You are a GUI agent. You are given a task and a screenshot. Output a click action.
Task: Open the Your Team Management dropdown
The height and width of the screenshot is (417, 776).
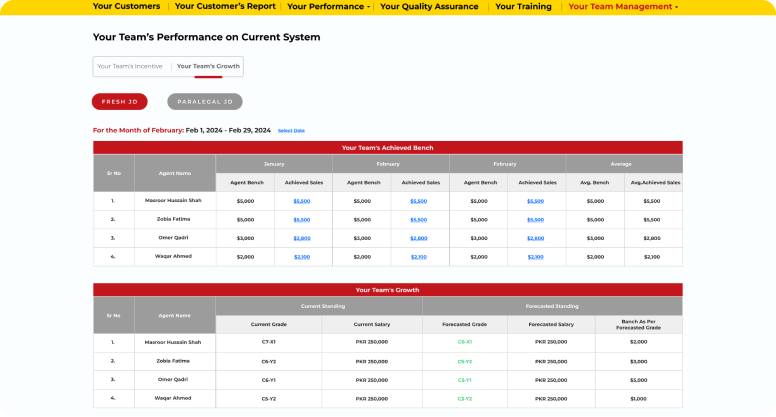622,6
